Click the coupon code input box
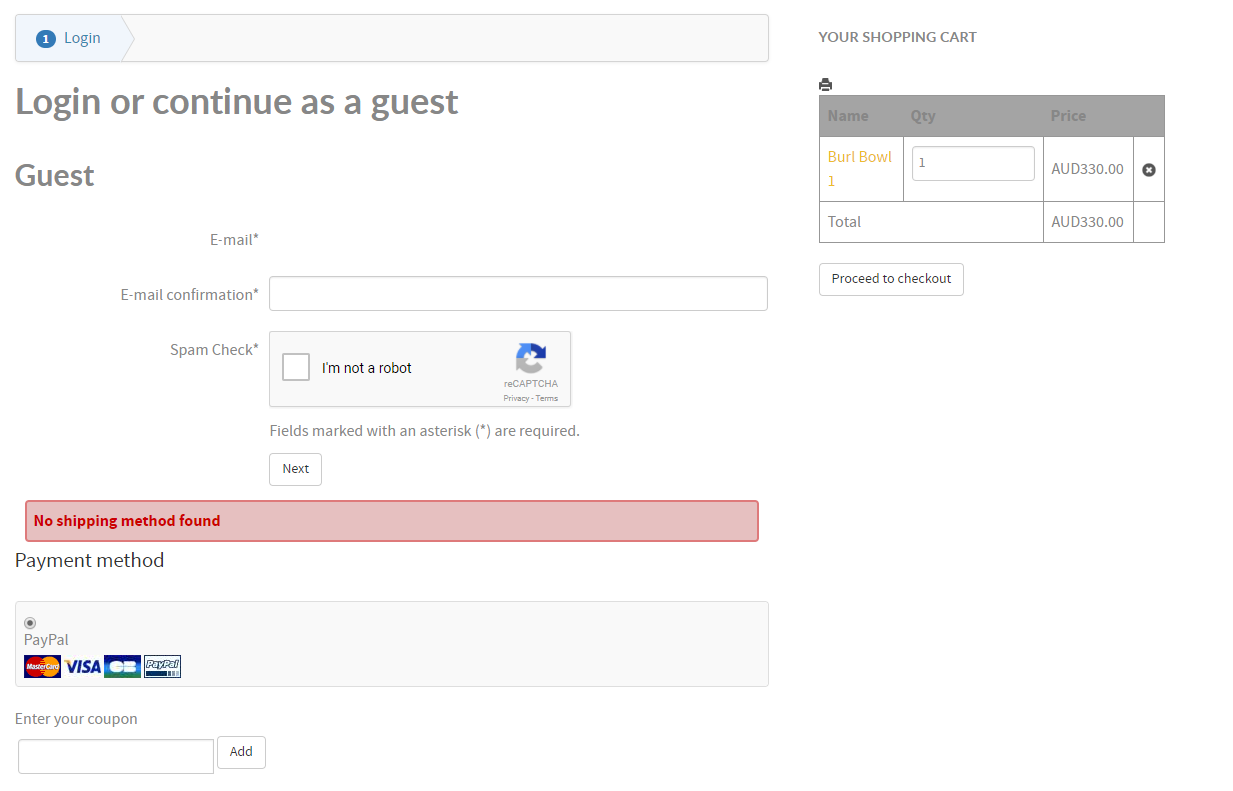The height and width of the screenshot is (791, 1233). pos(116,756)
